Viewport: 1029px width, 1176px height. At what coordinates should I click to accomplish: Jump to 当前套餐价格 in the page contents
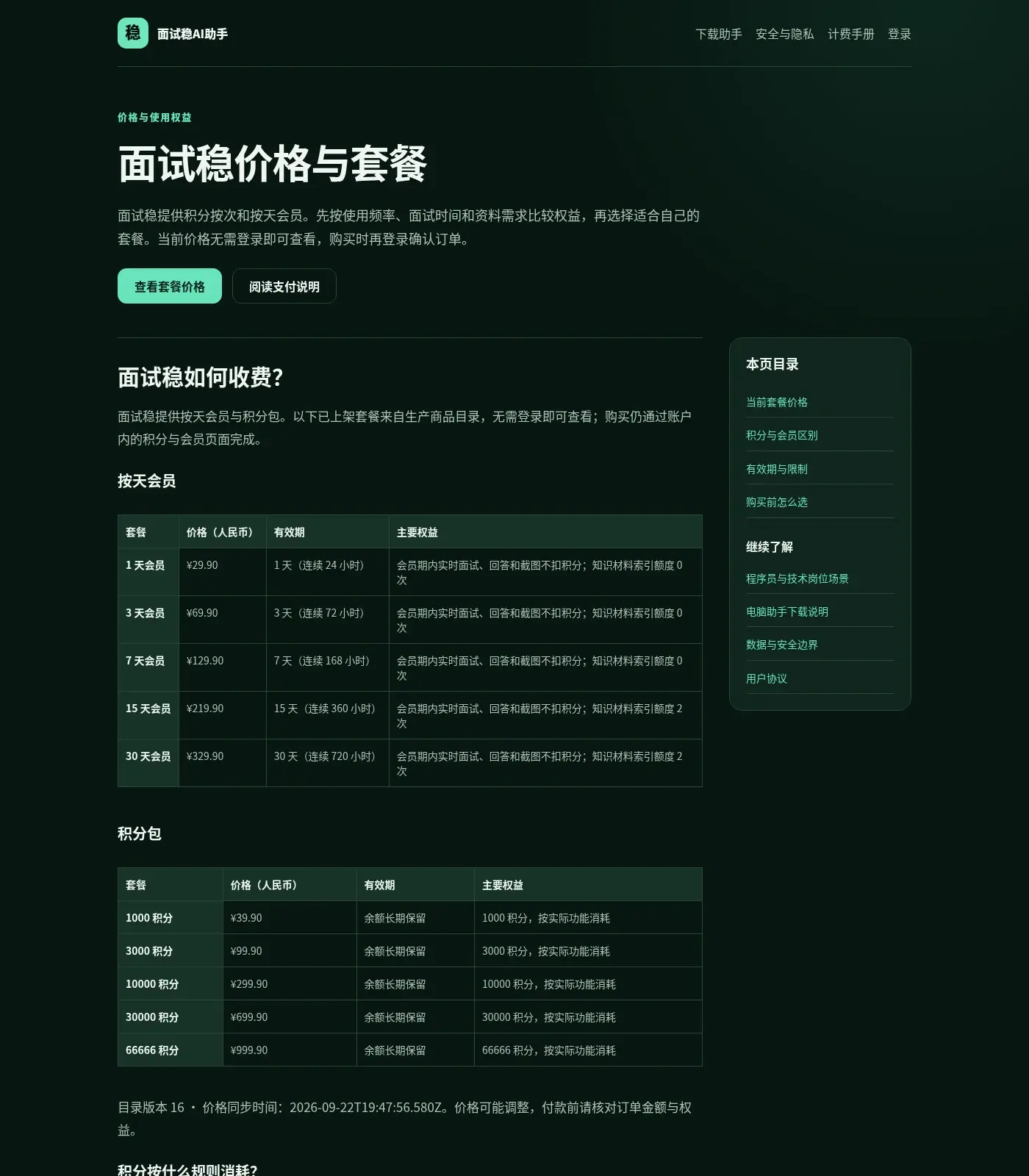(777, 402)
